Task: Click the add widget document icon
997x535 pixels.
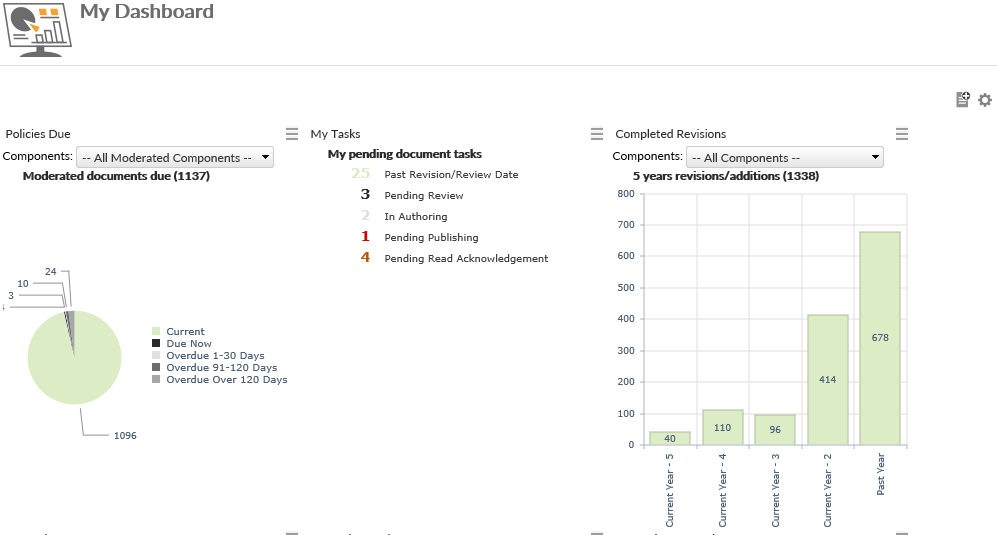Action: 963,100
